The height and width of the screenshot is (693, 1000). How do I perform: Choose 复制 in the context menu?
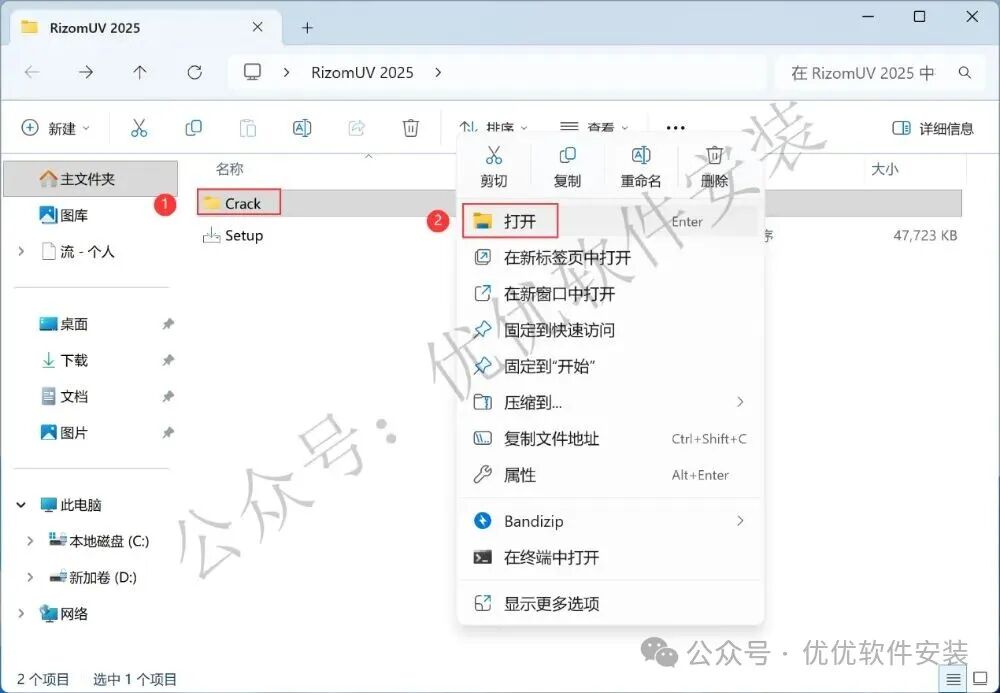(567, 167)
